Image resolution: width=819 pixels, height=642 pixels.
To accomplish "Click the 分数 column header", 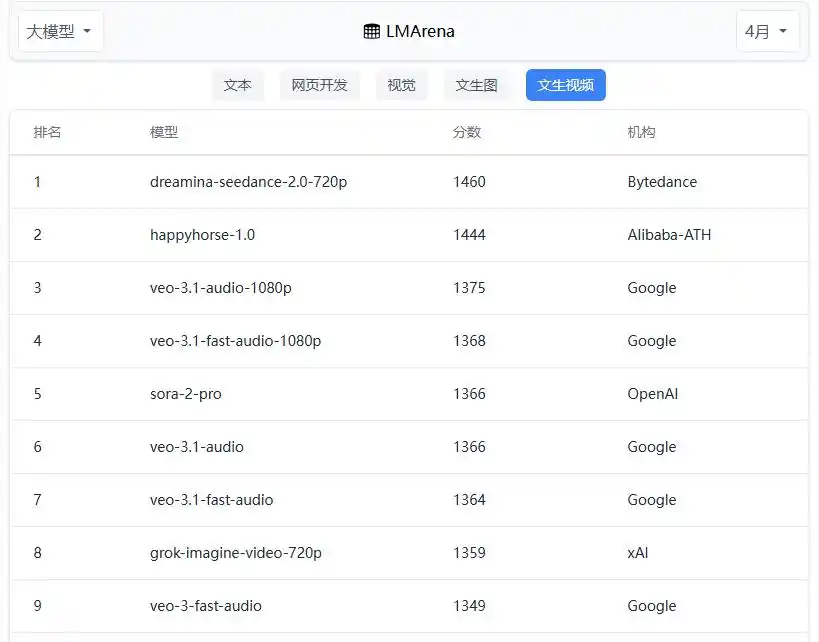I will (467, 132).
